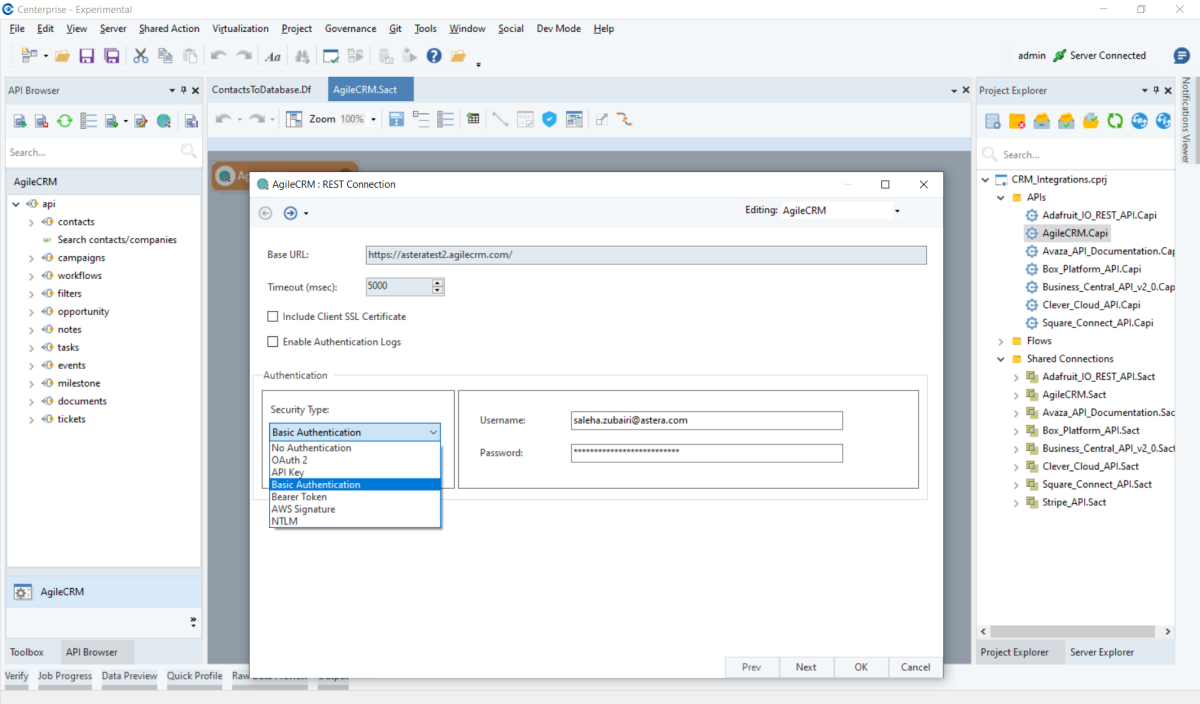The height and width of the screenshot is (704, 1200).
Task: Expand the contacts node in API Browser tree
Action: 31,221
